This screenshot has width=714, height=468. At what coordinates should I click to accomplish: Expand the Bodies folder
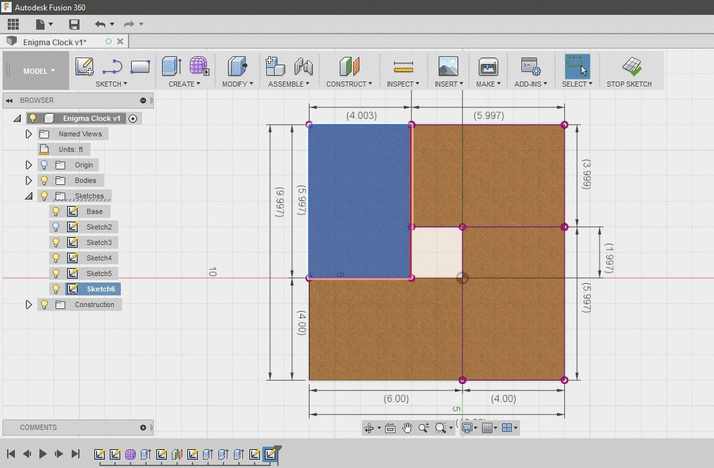(x=28, y=180)
